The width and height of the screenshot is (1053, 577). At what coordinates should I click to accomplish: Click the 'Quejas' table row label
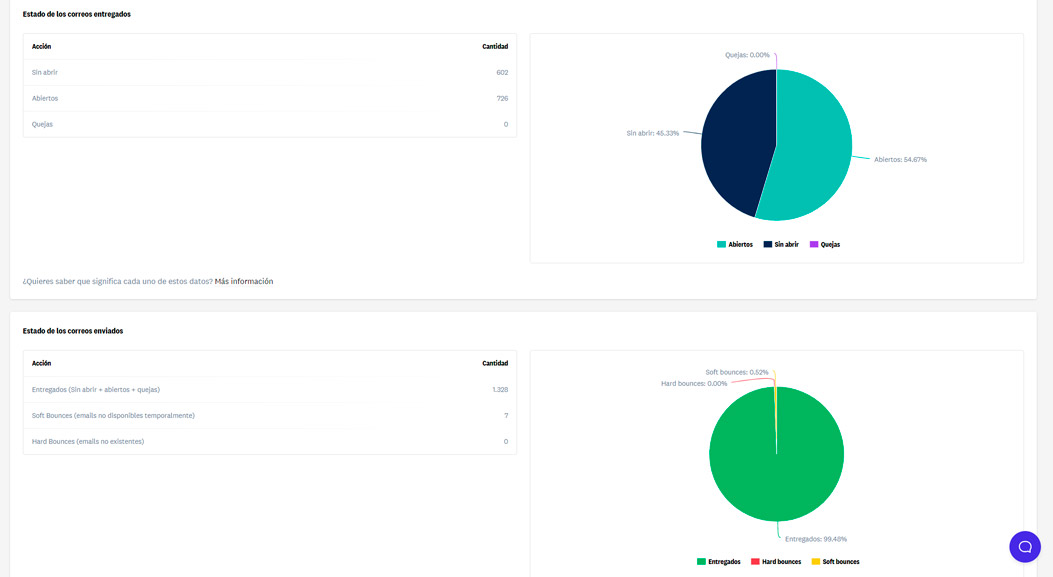(x=42, y=124)
